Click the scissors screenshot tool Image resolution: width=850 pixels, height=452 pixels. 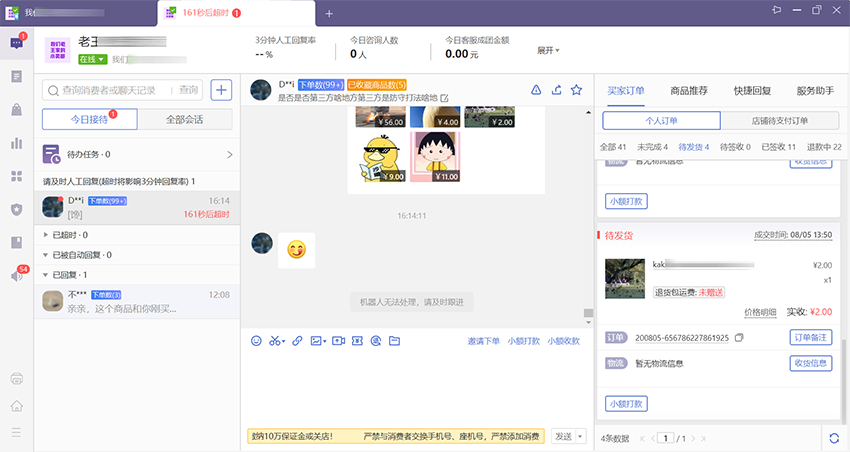[x=276, y=341]
